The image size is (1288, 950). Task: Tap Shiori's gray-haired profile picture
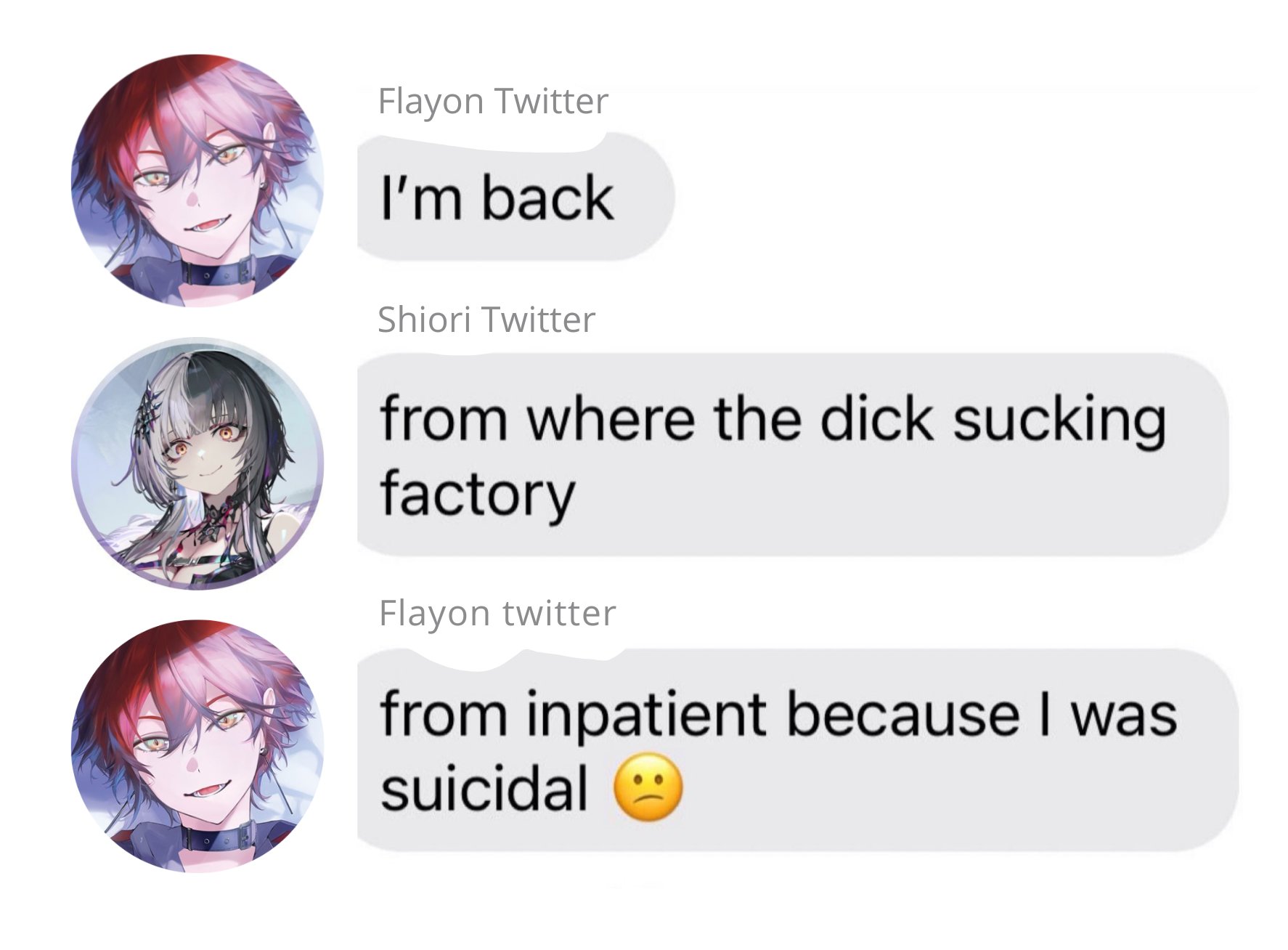click(197, 463)
